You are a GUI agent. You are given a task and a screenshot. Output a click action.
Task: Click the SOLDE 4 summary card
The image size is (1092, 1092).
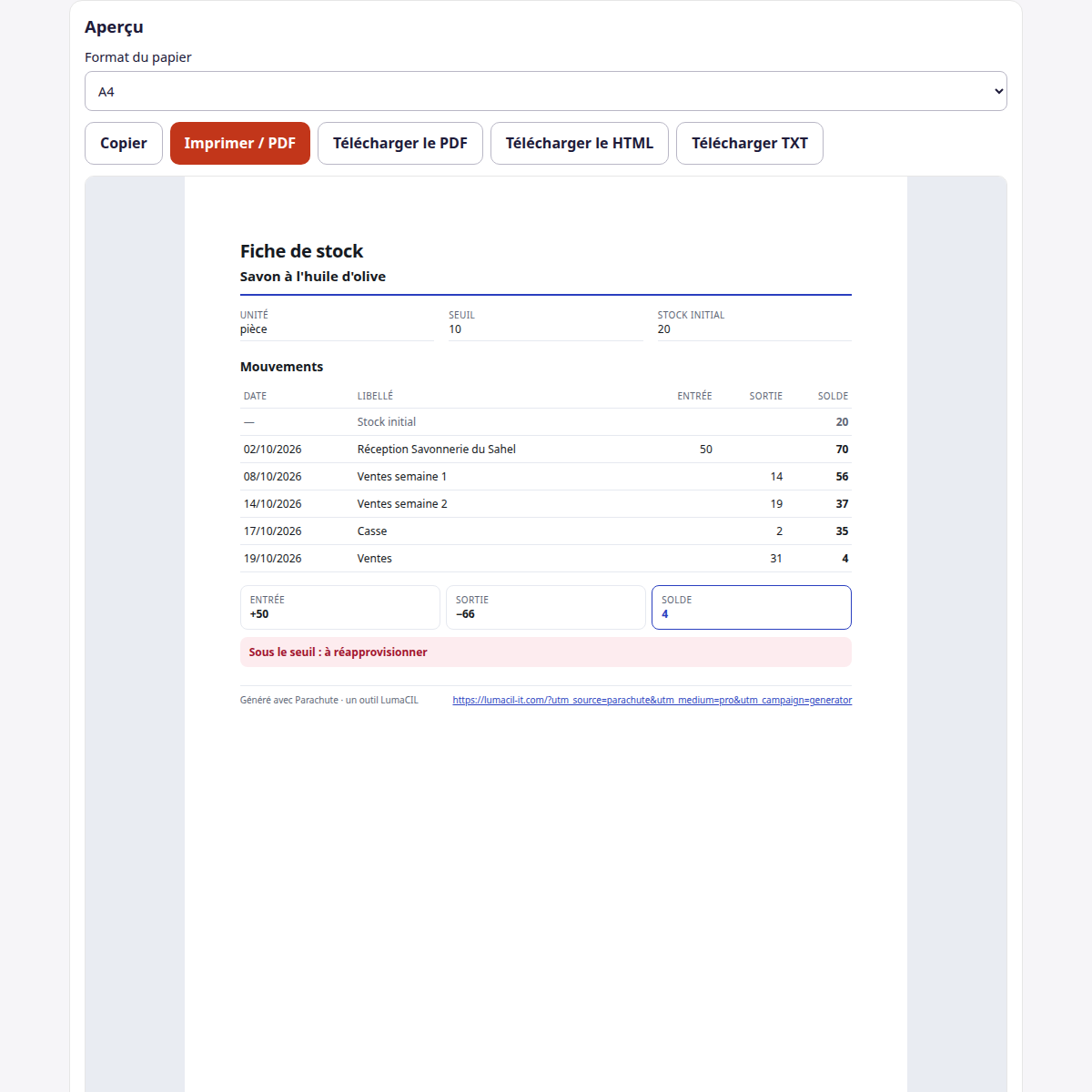click(x=752, y=607)
